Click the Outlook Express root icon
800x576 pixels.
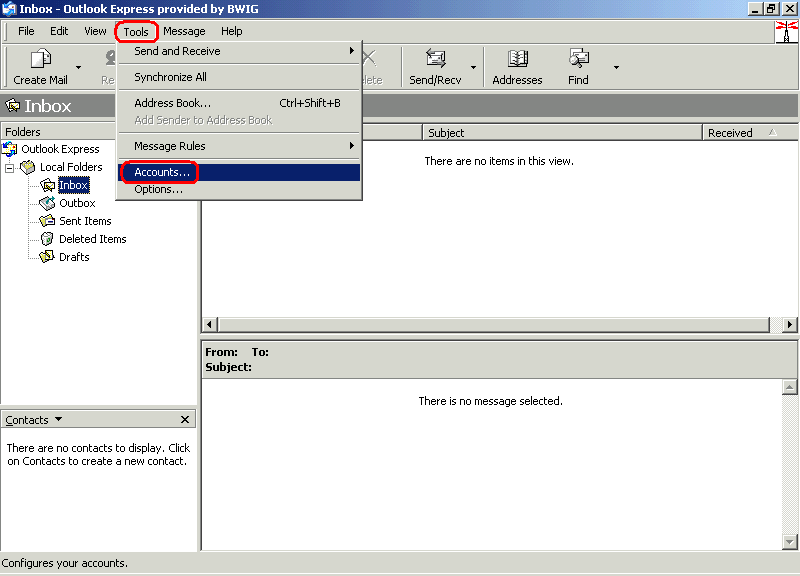(9, 149)
